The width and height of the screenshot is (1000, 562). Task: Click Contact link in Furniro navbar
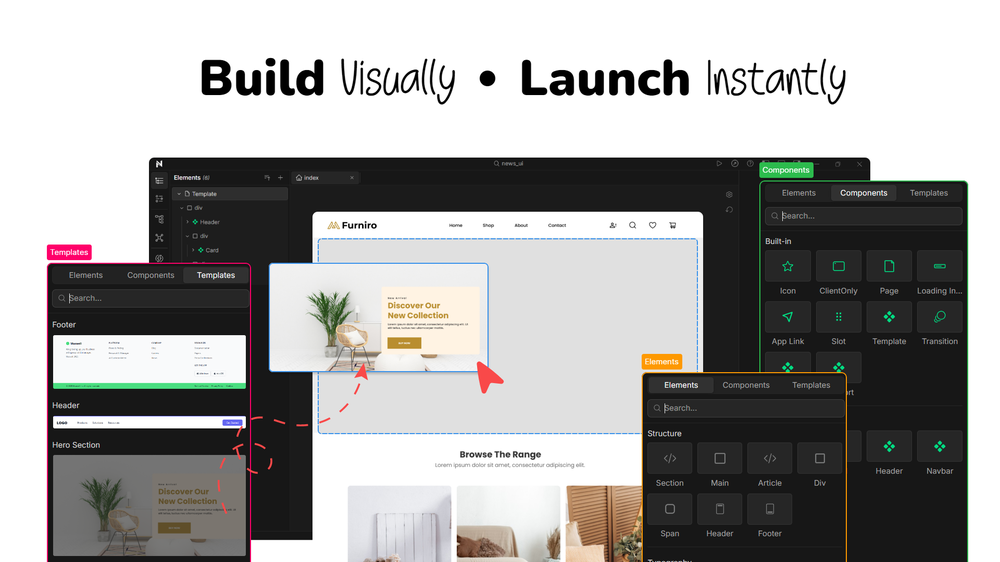[557, 225]
